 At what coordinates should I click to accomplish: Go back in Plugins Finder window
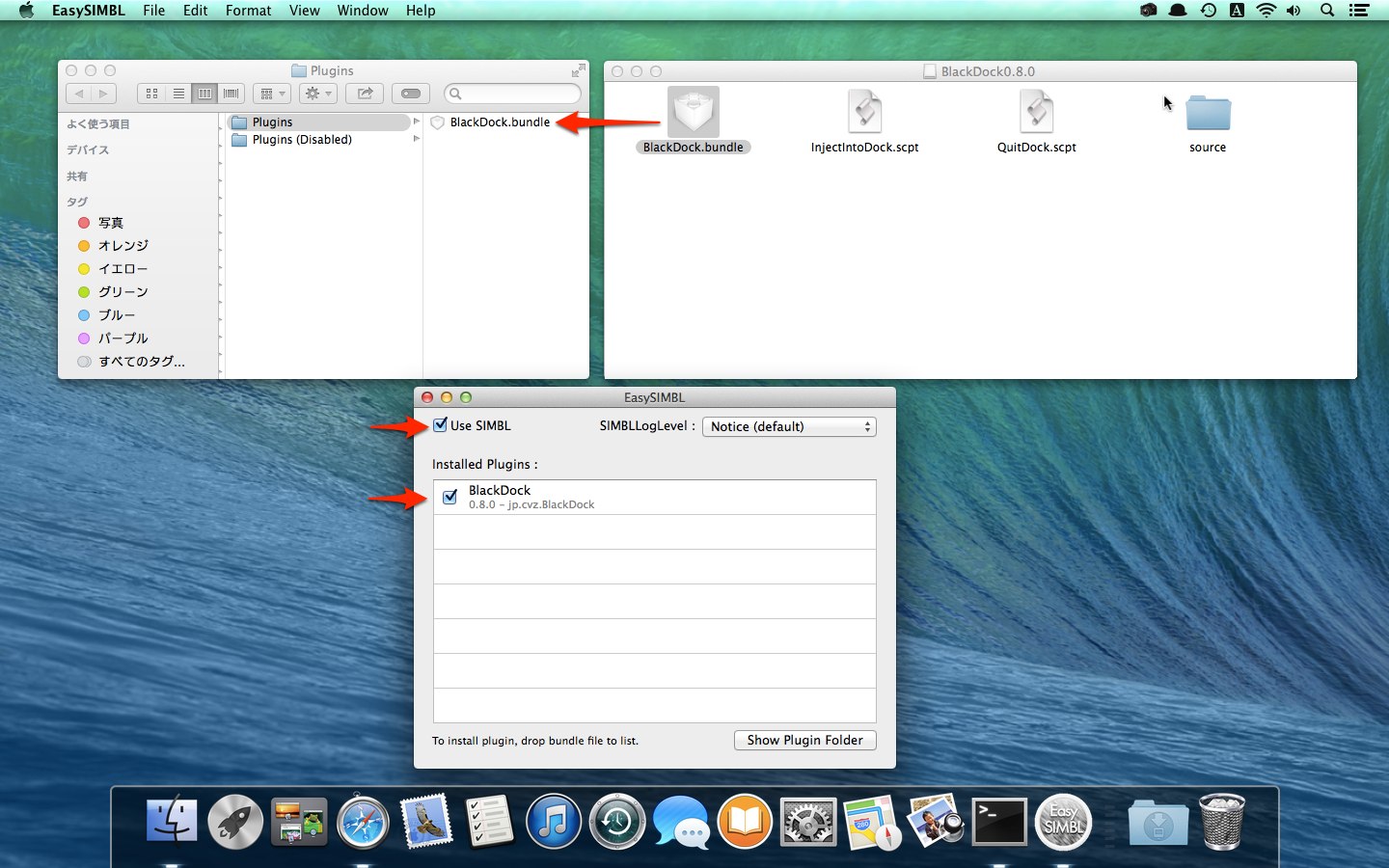[x=79, y=94]
